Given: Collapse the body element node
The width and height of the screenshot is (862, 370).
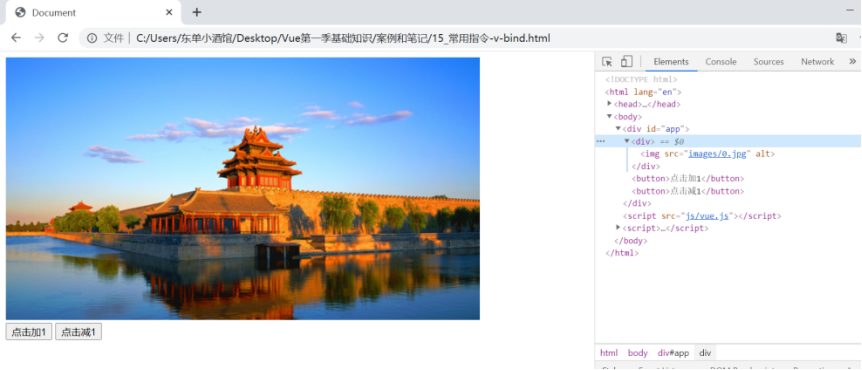Looking at the screenshot, I should point(609,116).
